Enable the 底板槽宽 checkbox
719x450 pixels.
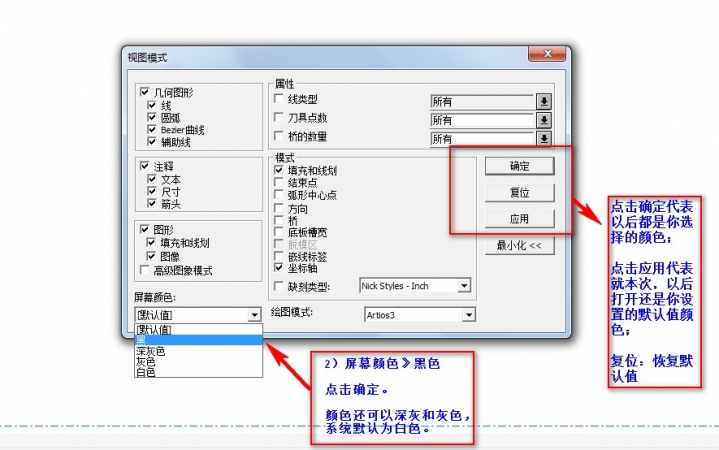point(278,232)
